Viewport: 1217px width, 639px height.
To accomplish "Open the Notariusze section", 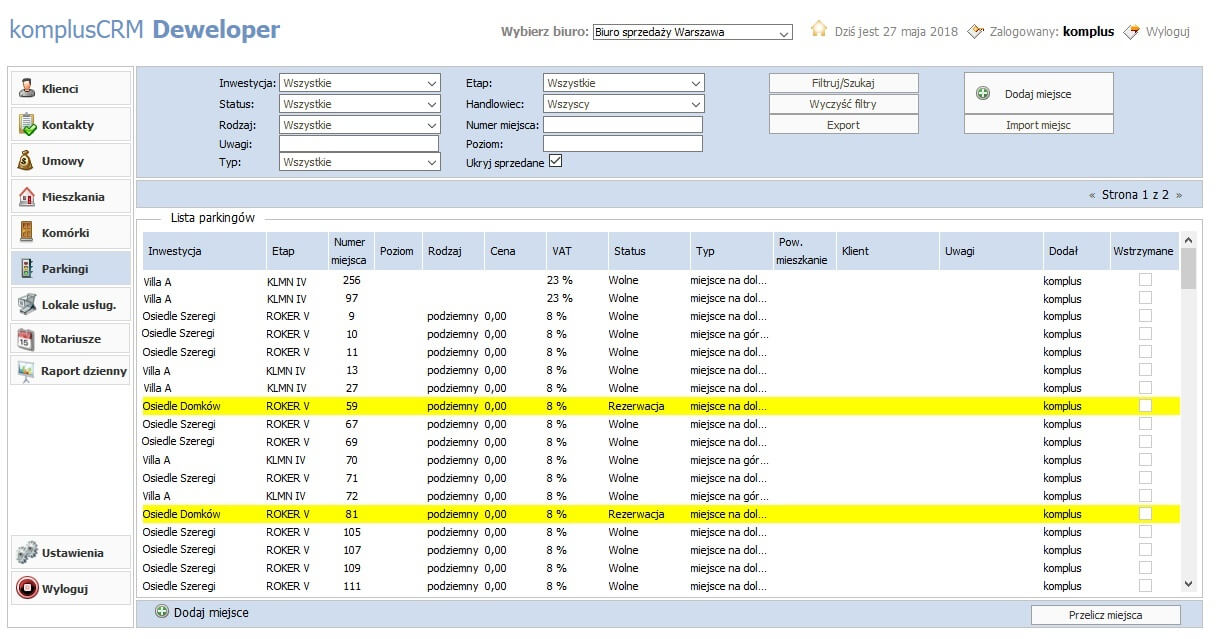I will pyautogui.click(x=71, y=339).
